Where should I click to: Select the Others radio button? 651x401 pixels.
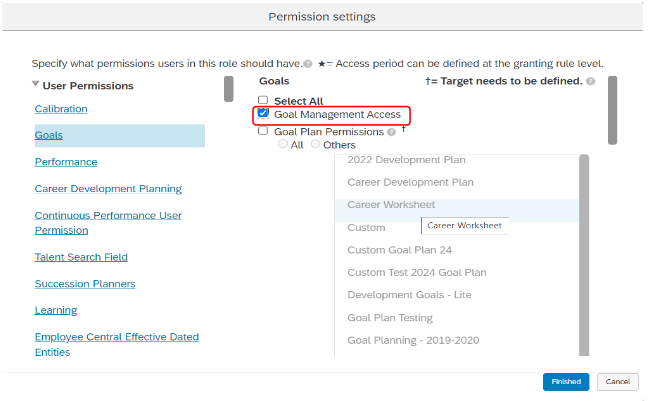click(316, 144)
